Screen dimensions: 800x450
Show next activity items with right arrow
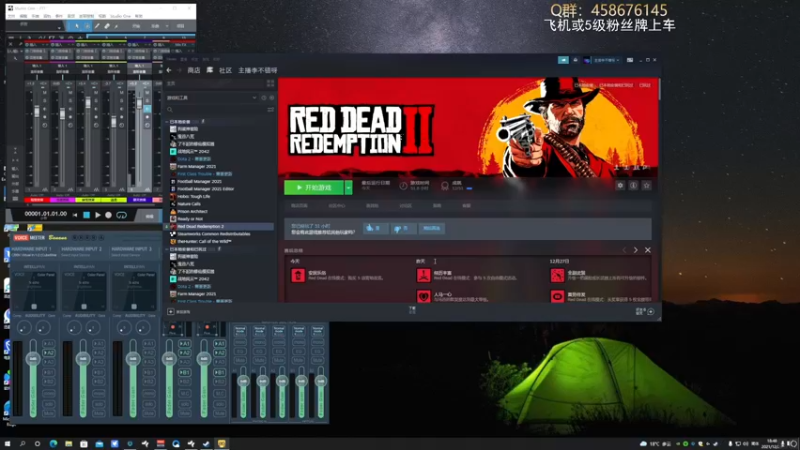(636, 250)
